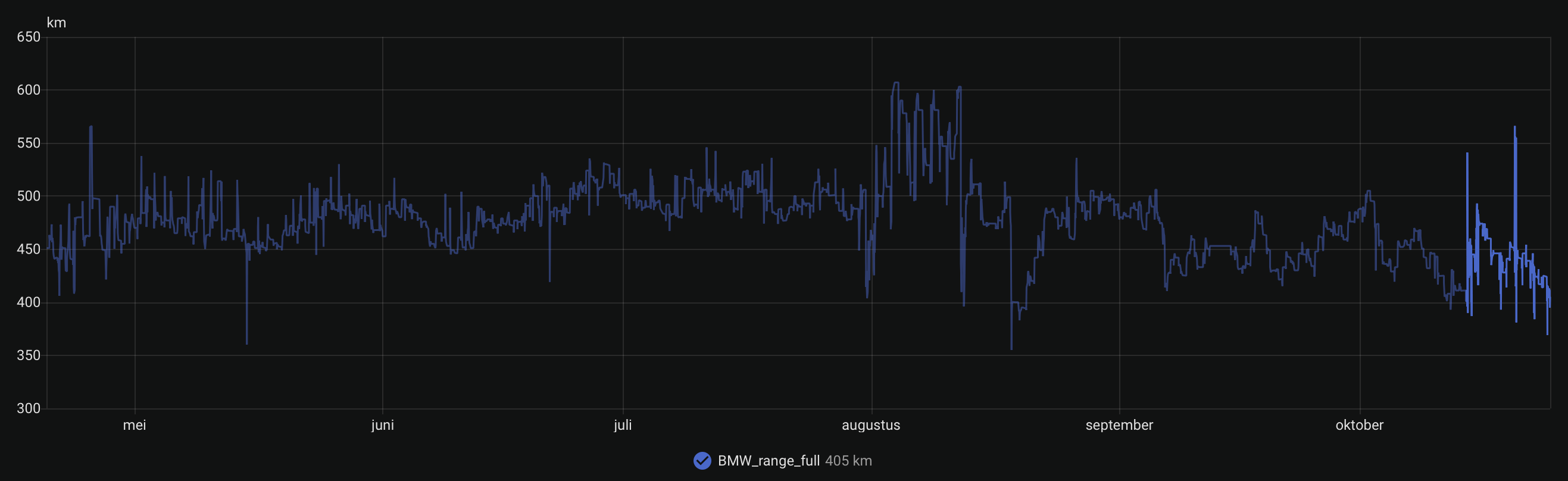Click the oktober x-axis label
The width and height of the screenshot is (1568, 481).
[1359, 425]
